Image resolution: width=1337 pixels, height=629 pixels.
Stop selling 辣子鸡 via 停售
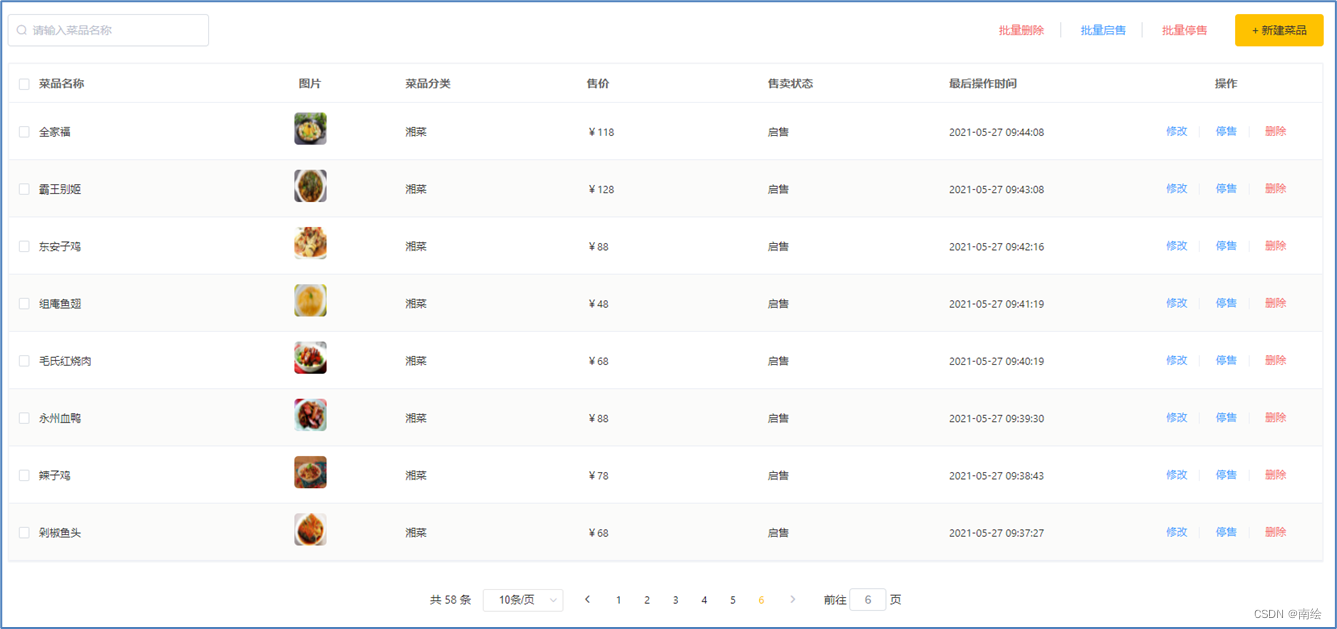(x=1226, y=474)
